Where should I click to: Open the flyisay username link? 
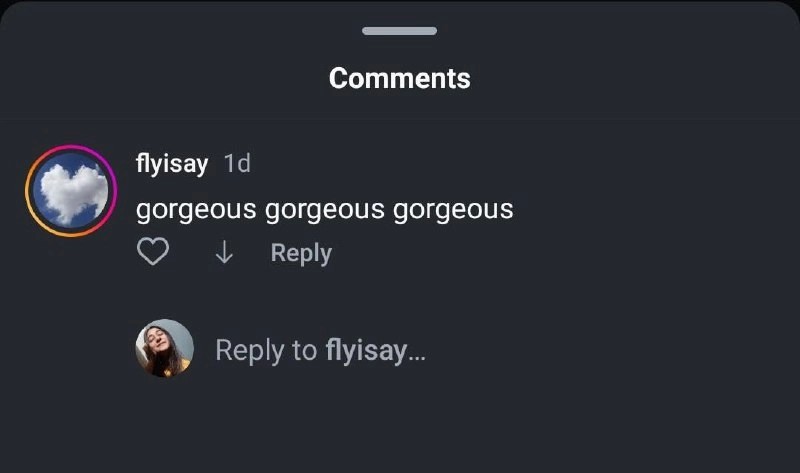[172, 164]
